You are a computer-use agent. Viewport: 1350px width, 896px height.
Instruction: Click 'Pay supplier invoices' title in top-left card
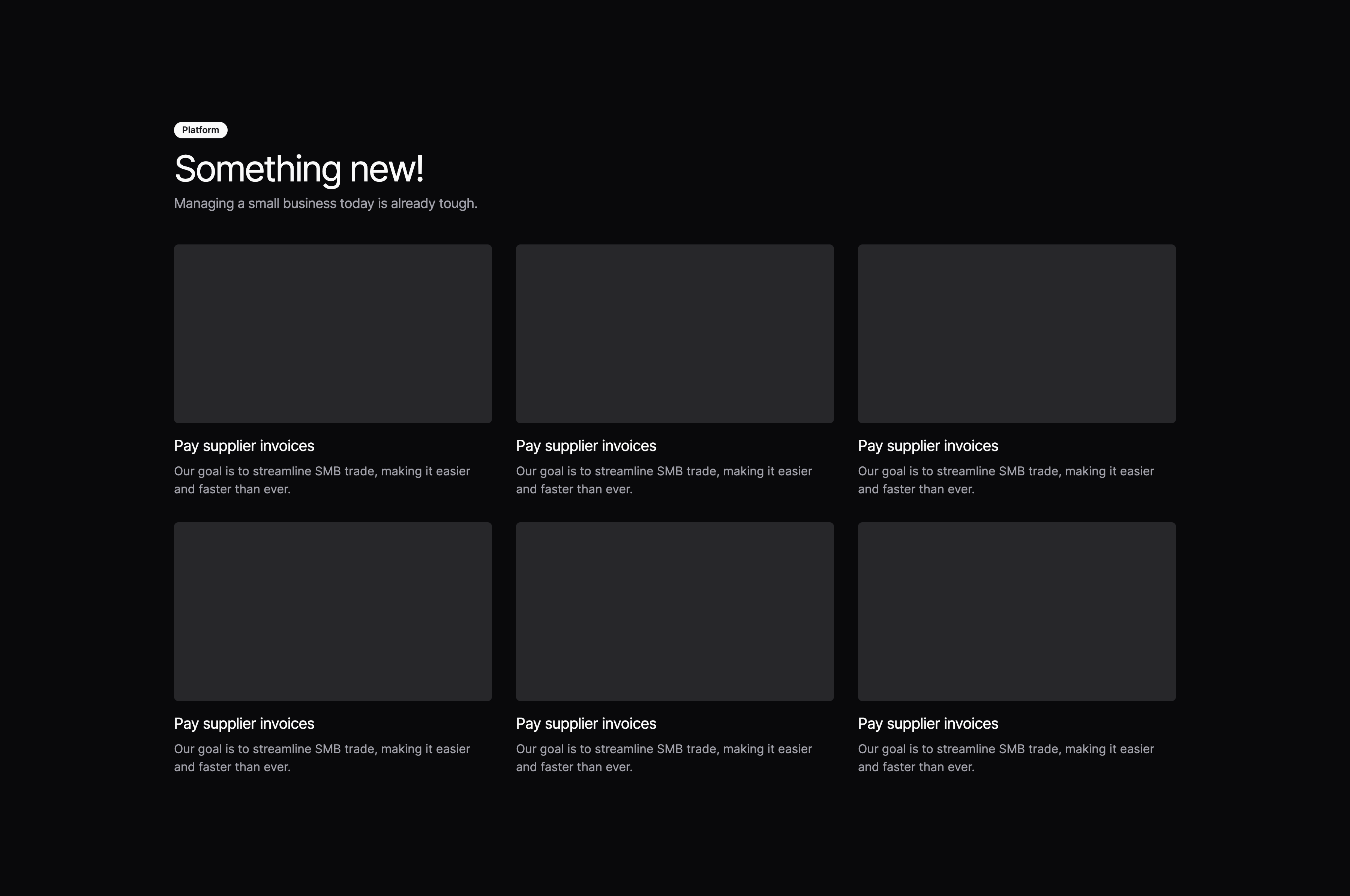[244, 446]
